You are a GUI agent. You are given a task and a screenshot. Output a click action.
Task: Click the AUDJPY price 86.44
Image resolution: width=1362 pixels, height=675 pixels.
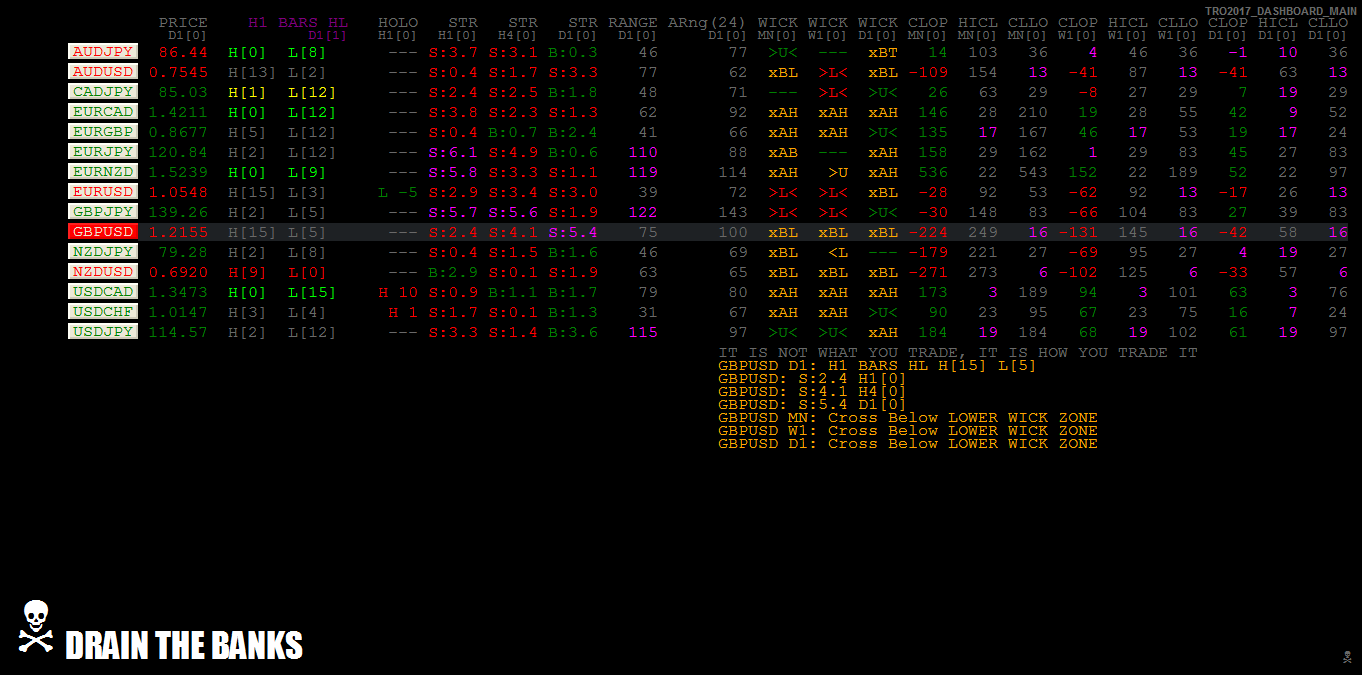tap(183, 52)
